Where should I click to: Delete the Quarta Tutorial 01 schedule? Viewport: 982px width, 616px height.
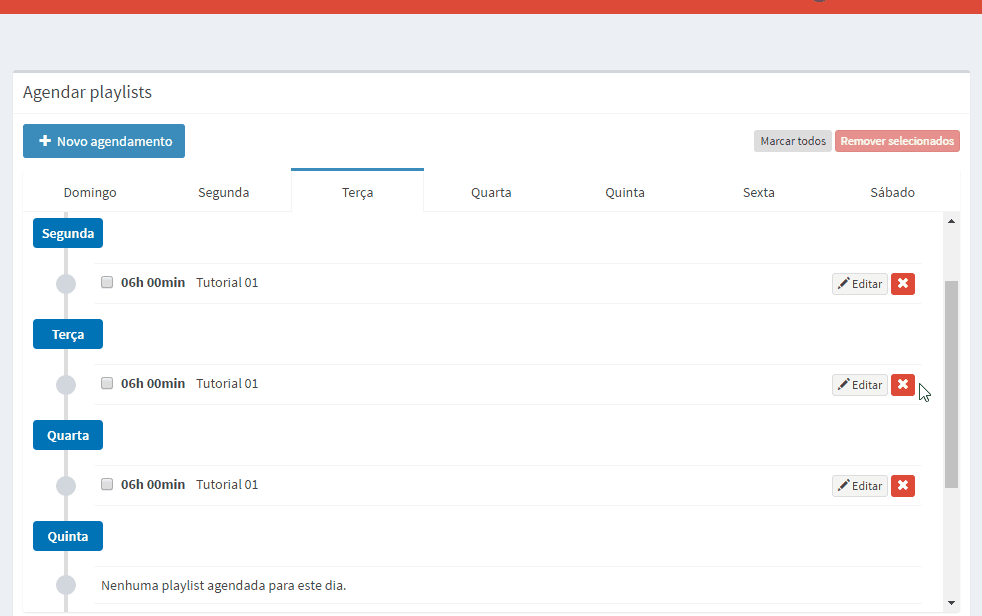point(902,486)
